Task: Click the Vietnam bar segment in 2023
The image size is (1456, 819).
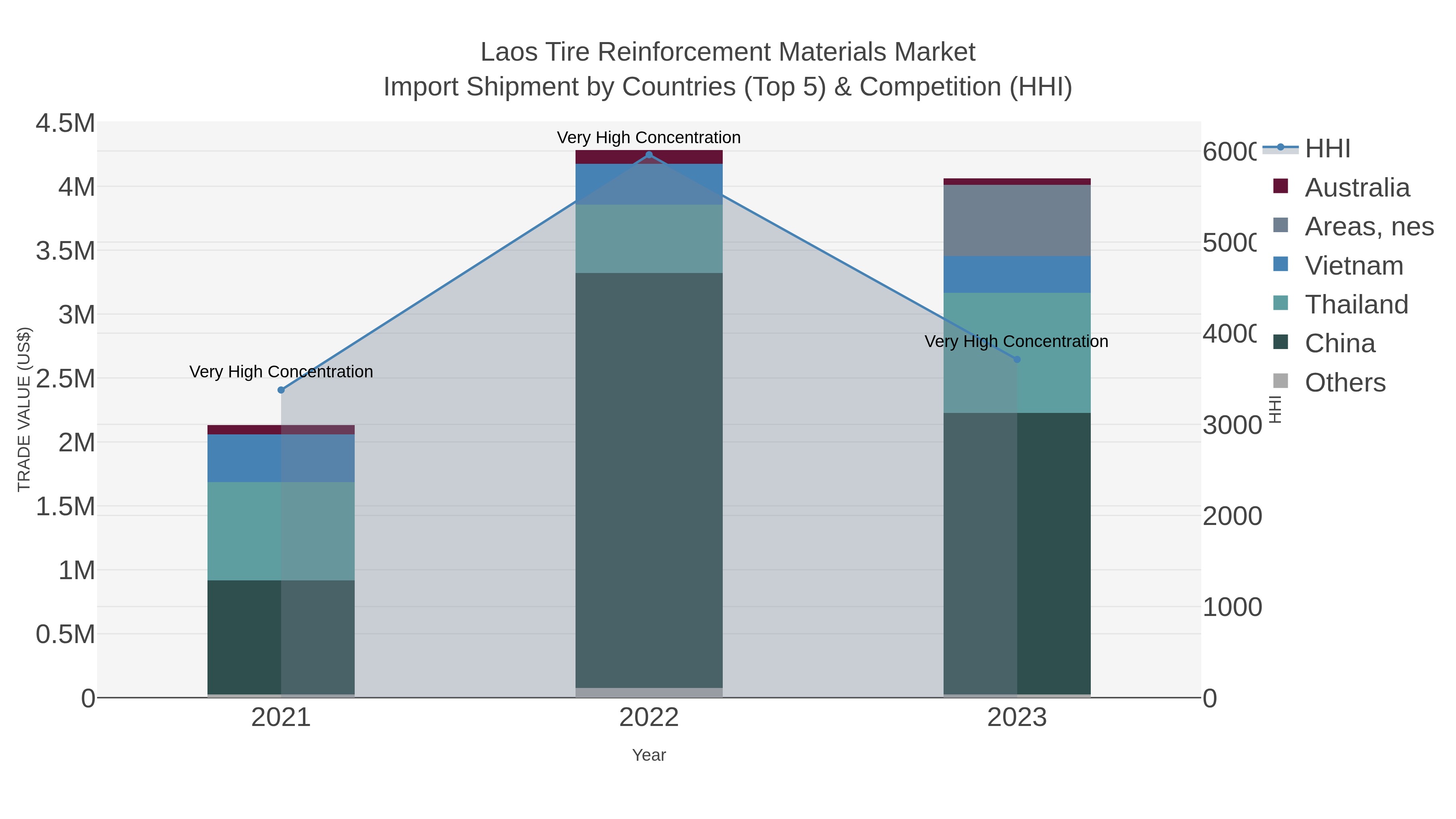Action: (x=1017, y=274)
